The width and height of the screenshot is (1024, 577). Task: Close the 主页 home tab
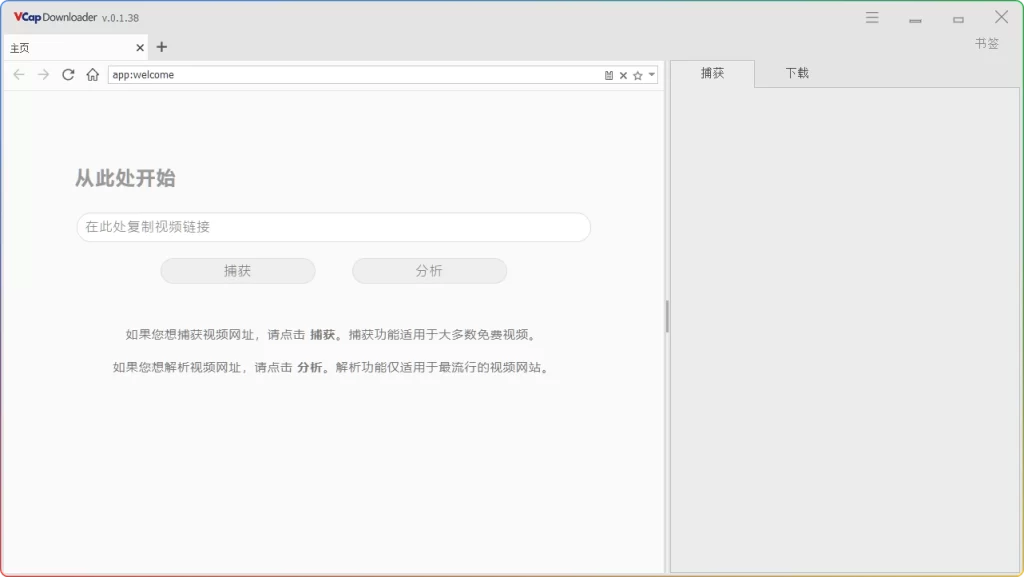pos(140,46)
